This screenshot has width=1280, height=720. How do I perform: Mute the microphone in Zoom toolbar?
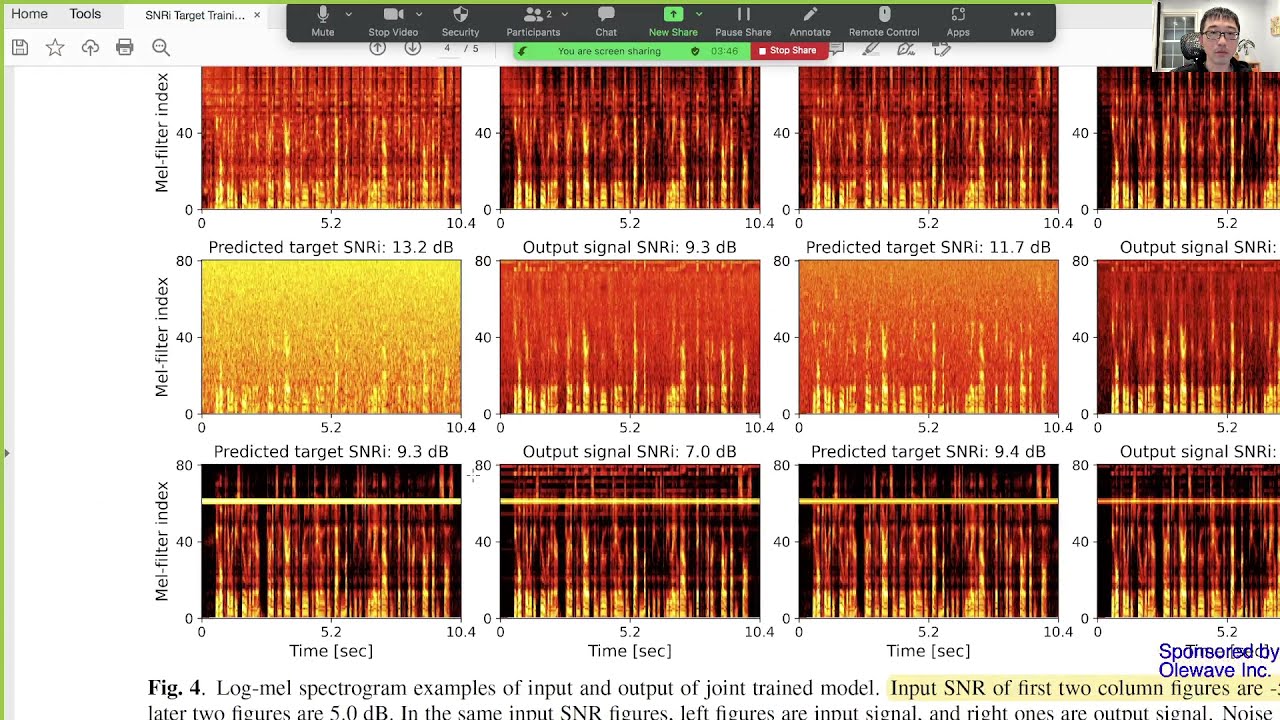[x=322, y=22]
